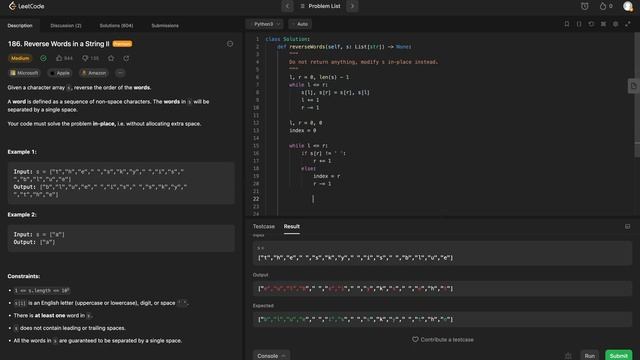This screenshot has height=360, width=640.
Task: Click the 'class Solution:' code line
Action: (x=287, y=39)
